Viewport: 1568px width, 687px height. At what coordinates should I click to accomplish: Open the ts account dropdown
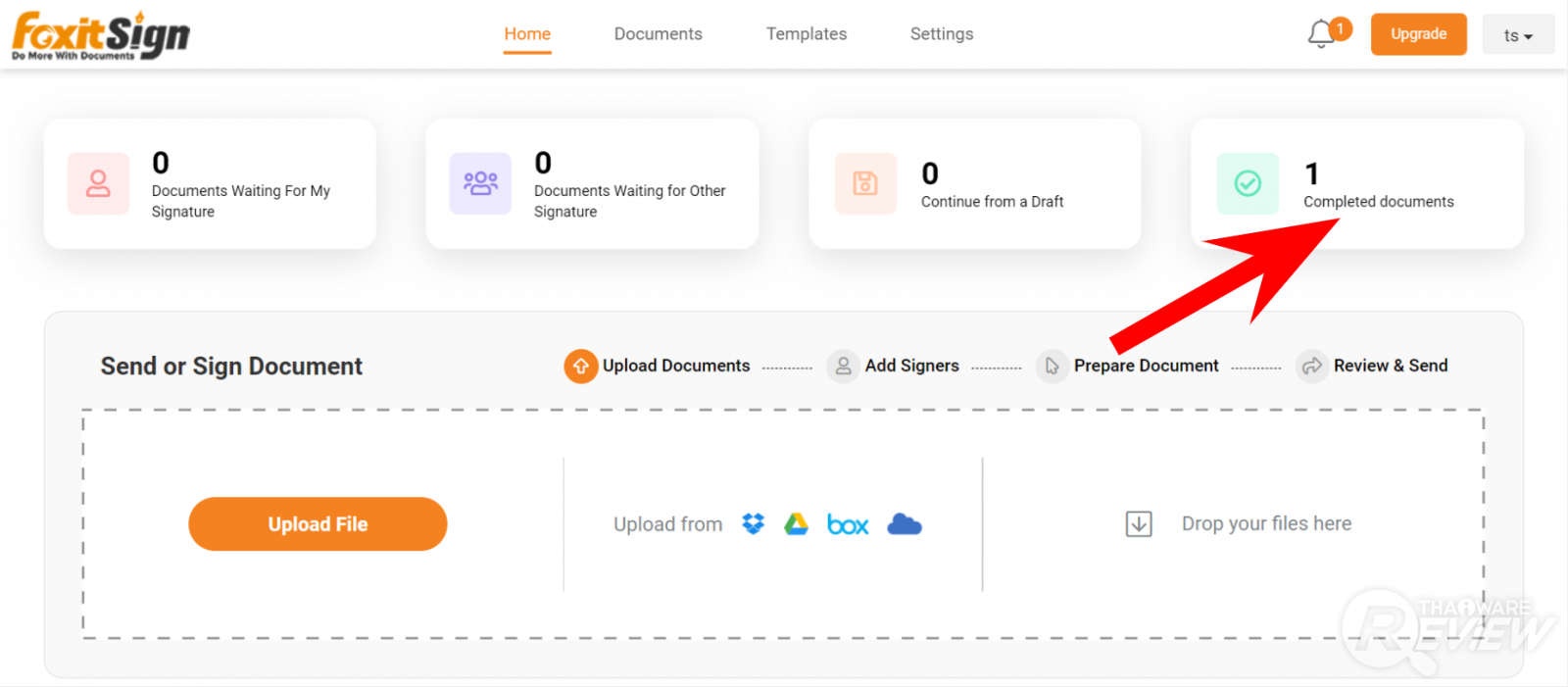[x=1518, y=35]
